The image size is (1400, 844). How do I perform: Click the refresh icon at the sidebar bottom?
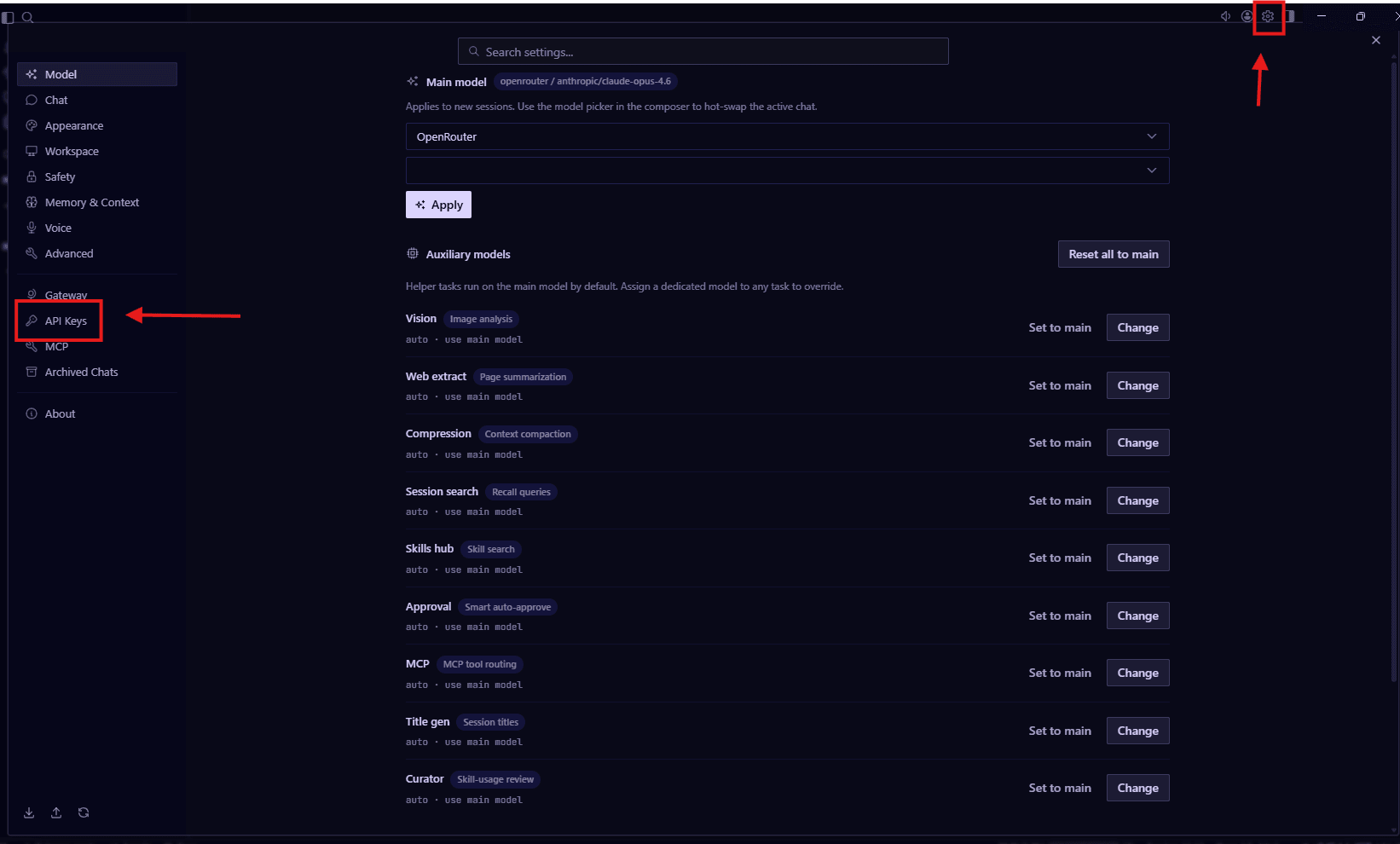click(84, 812)
